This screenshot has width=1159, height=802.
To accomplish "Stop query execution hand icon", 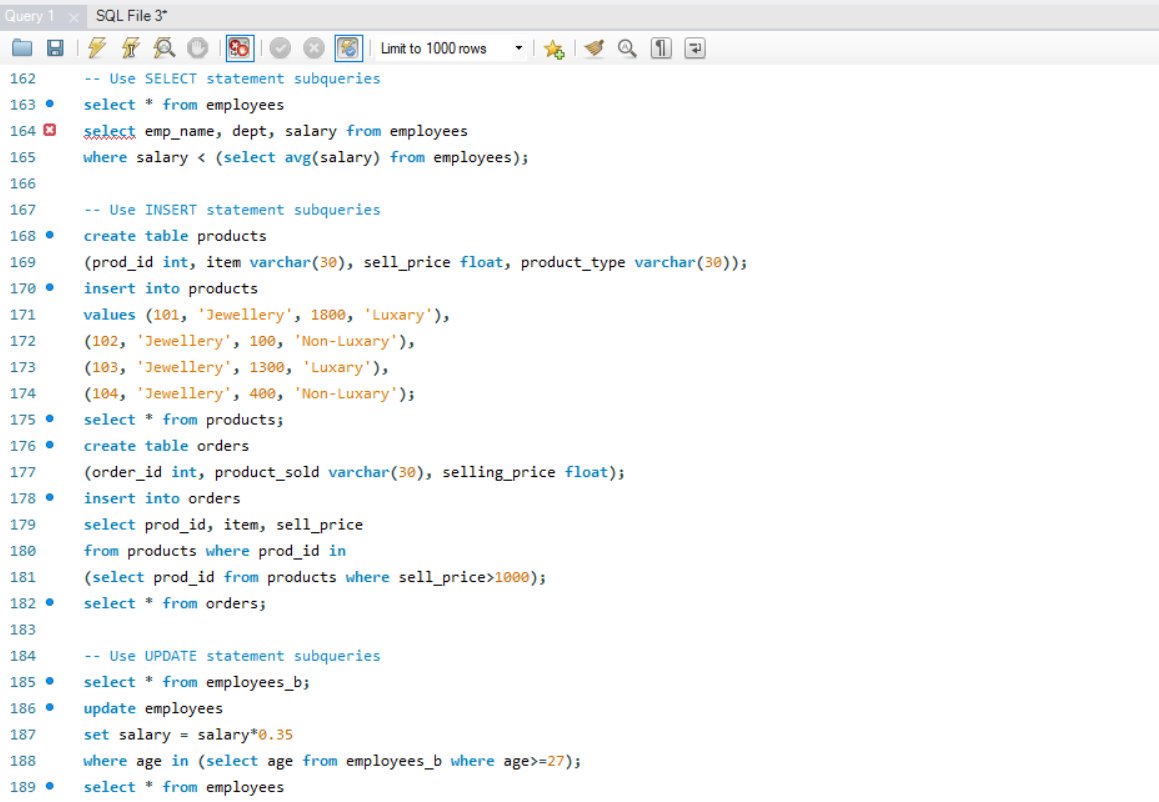I will (x=197, y=49).
